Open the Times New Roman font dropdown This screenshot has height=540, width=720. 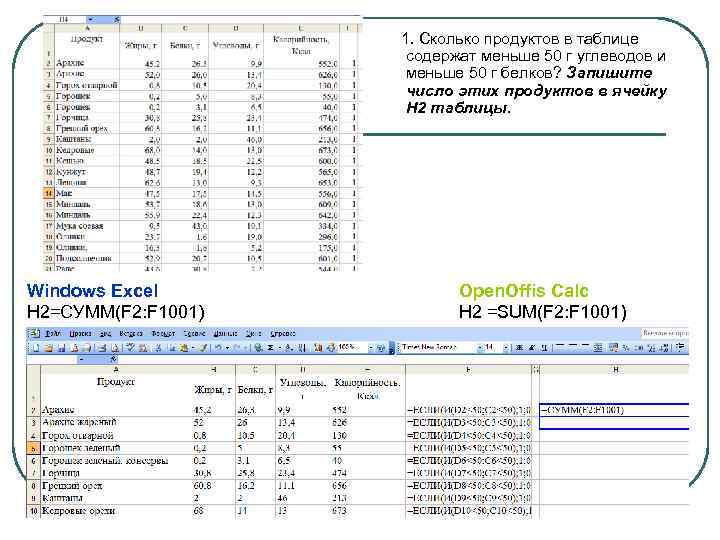pyautogui.click(x=479, y=348)
